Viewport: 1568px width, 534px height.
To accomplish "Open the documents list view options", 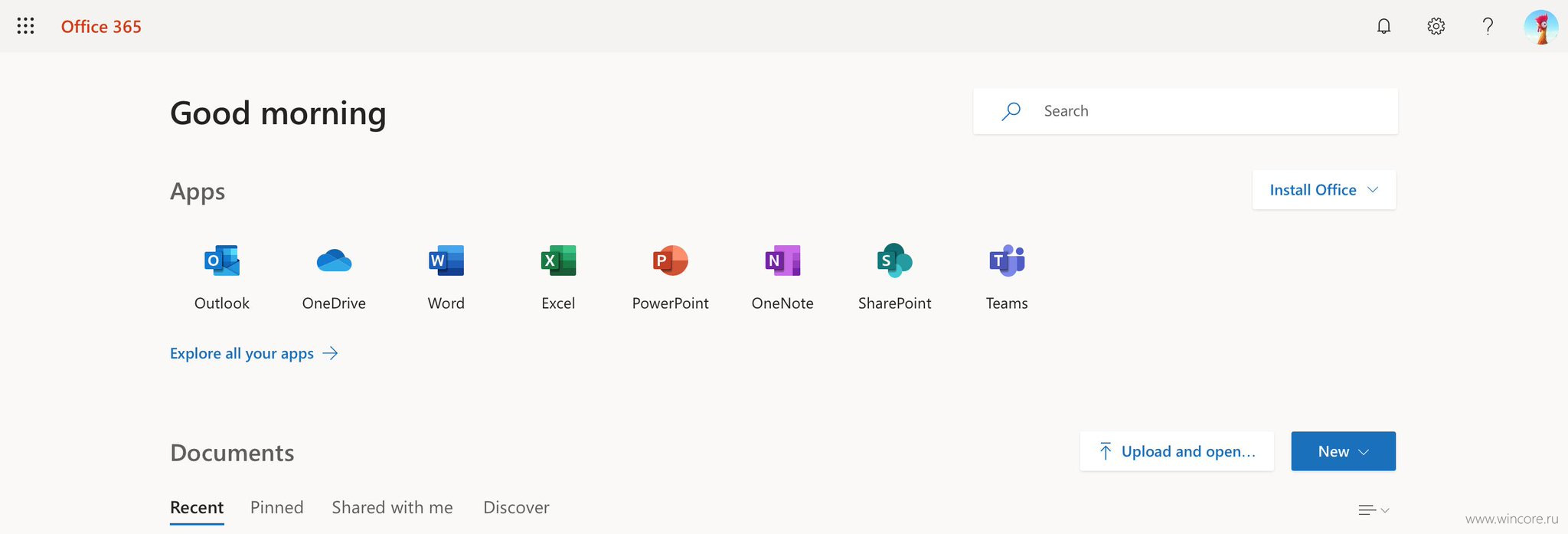I will [x=1374, y=509].
